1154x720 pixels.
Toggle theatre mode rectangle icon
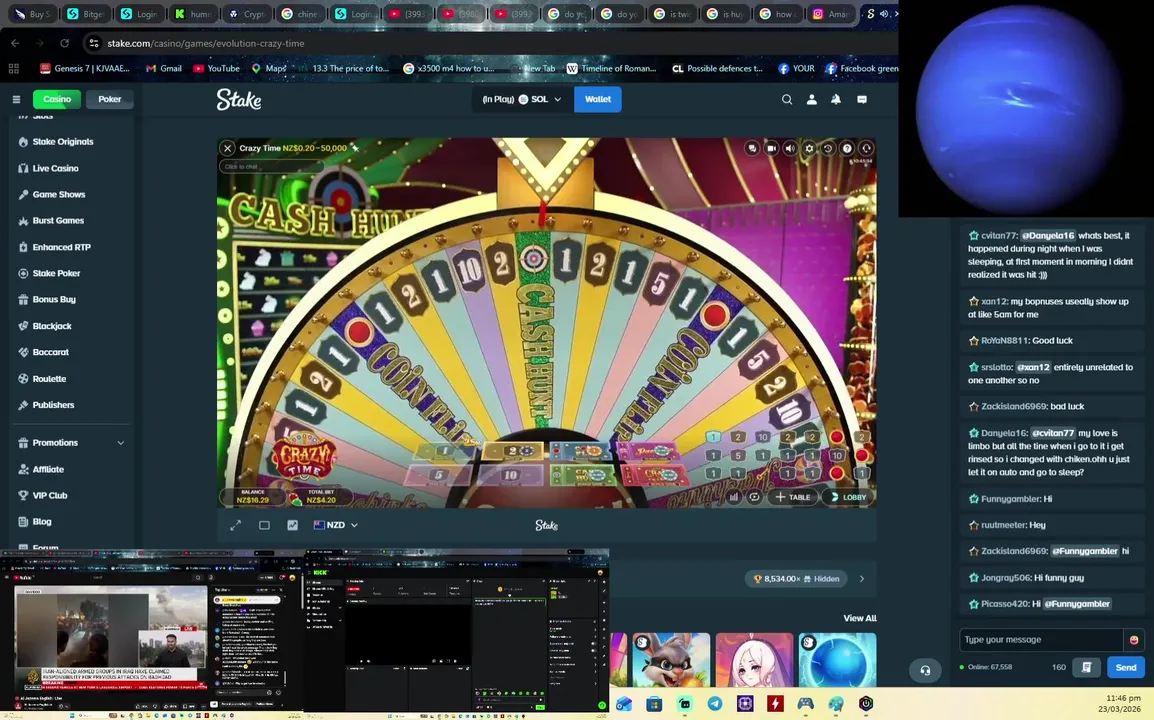(264, 525)
